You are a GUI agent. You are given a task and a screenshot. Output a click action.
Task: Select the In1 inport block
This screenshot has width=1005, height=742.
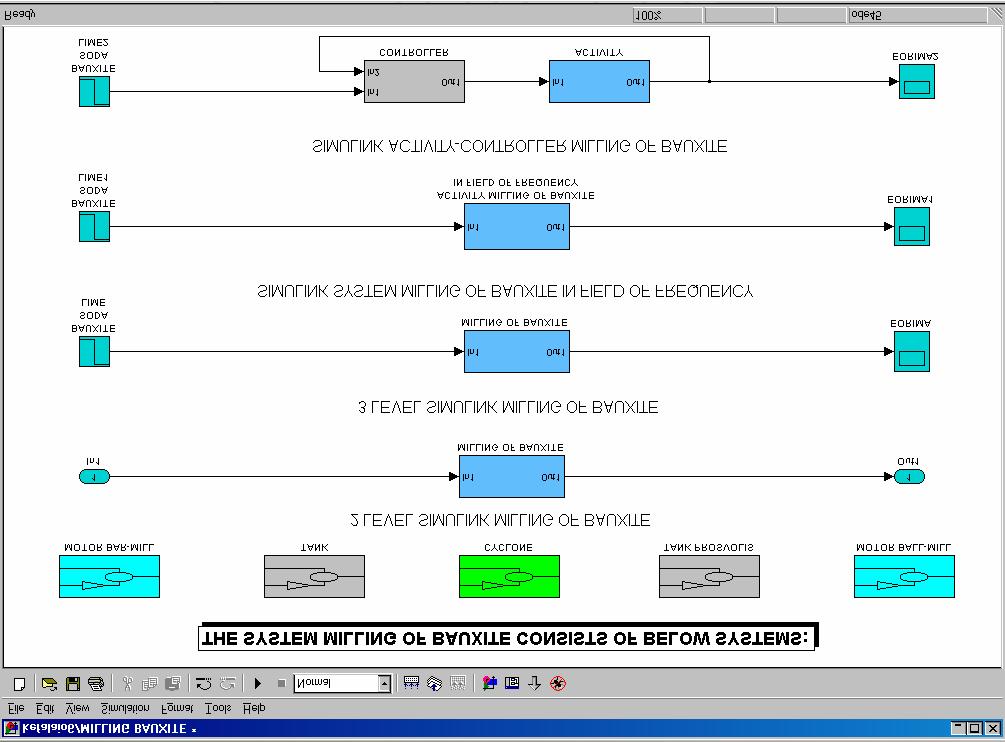[94, 477]
